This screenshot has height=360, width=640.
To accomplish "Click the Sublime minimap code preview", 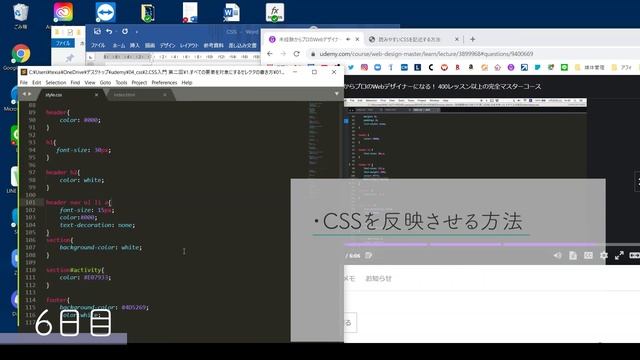I will pyautogui.click(x=316, y=139).
